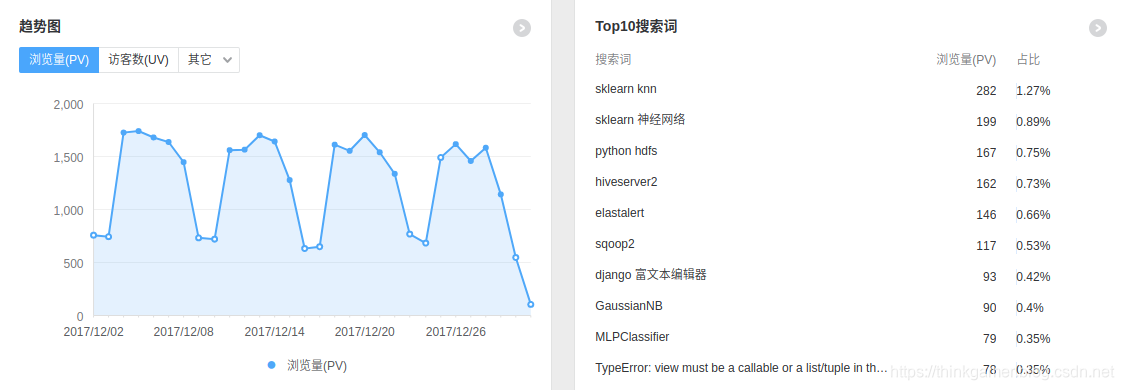Select the TypeError view must be callable row
The height and width of the screenshot is (390, 1124).
(x=741, y=368)
